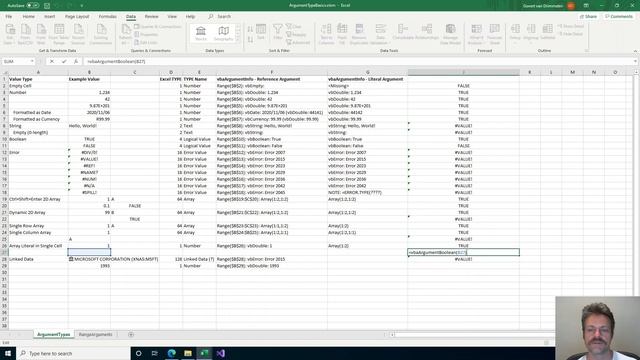The image size is (640, 360).
Task: Apply the Stocks data type
Action: point(201,33)
